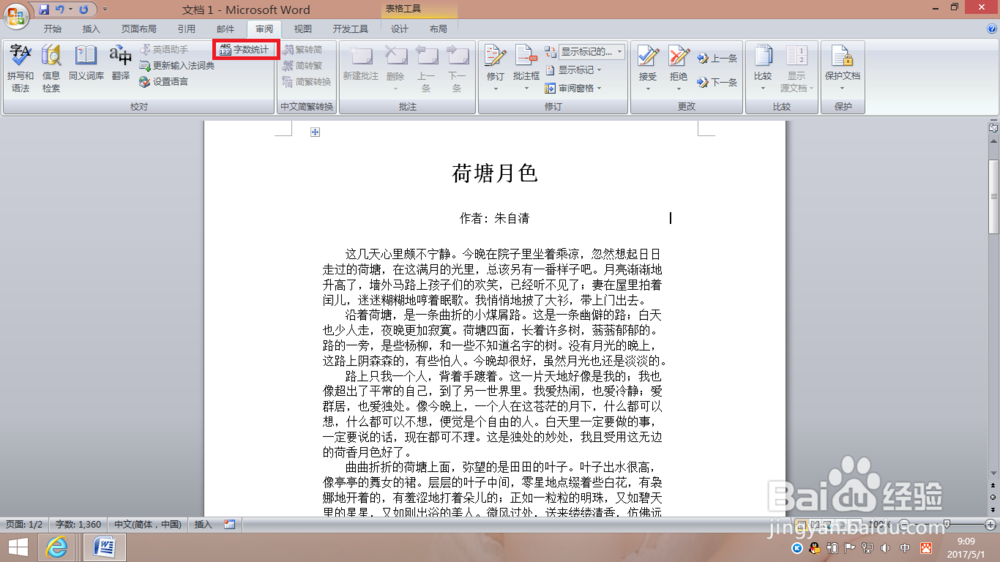Click 新建批注 new comment
The image size is (1000, 562).
point(360,63)
